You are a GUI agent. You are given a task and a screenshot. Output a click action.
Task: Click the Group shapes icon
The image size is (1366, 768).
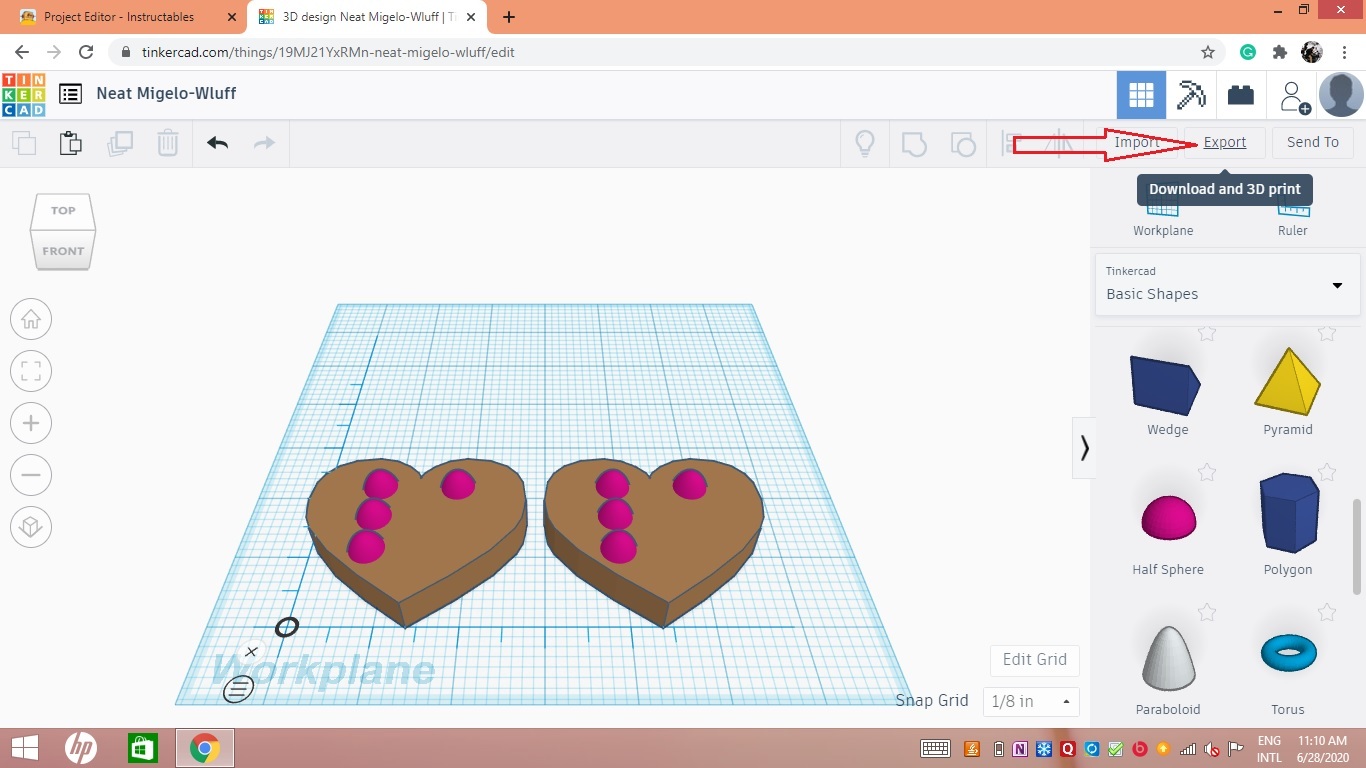(914, 144)
